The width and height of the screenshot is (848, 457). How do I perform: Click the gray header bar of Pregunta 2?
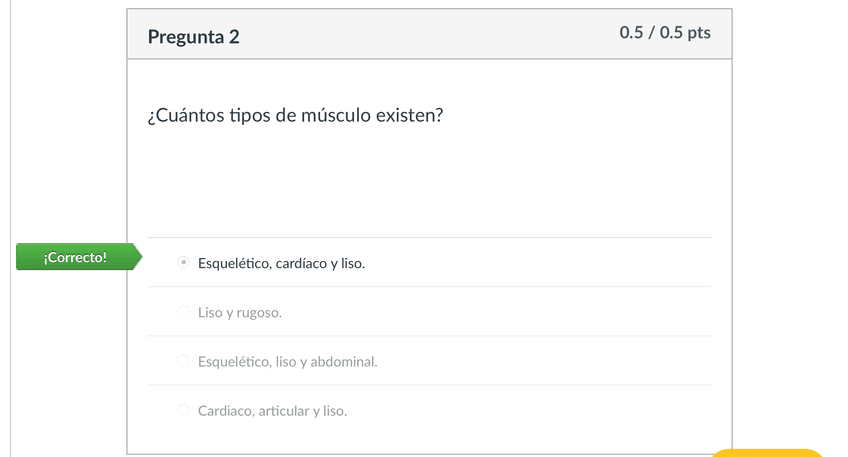pyautogui.click(x=430, y=36)
